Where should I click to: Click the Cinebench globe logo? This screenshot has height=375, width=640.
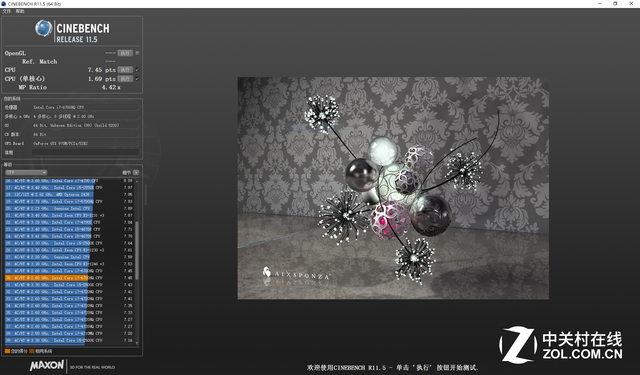tap(43, 29)
